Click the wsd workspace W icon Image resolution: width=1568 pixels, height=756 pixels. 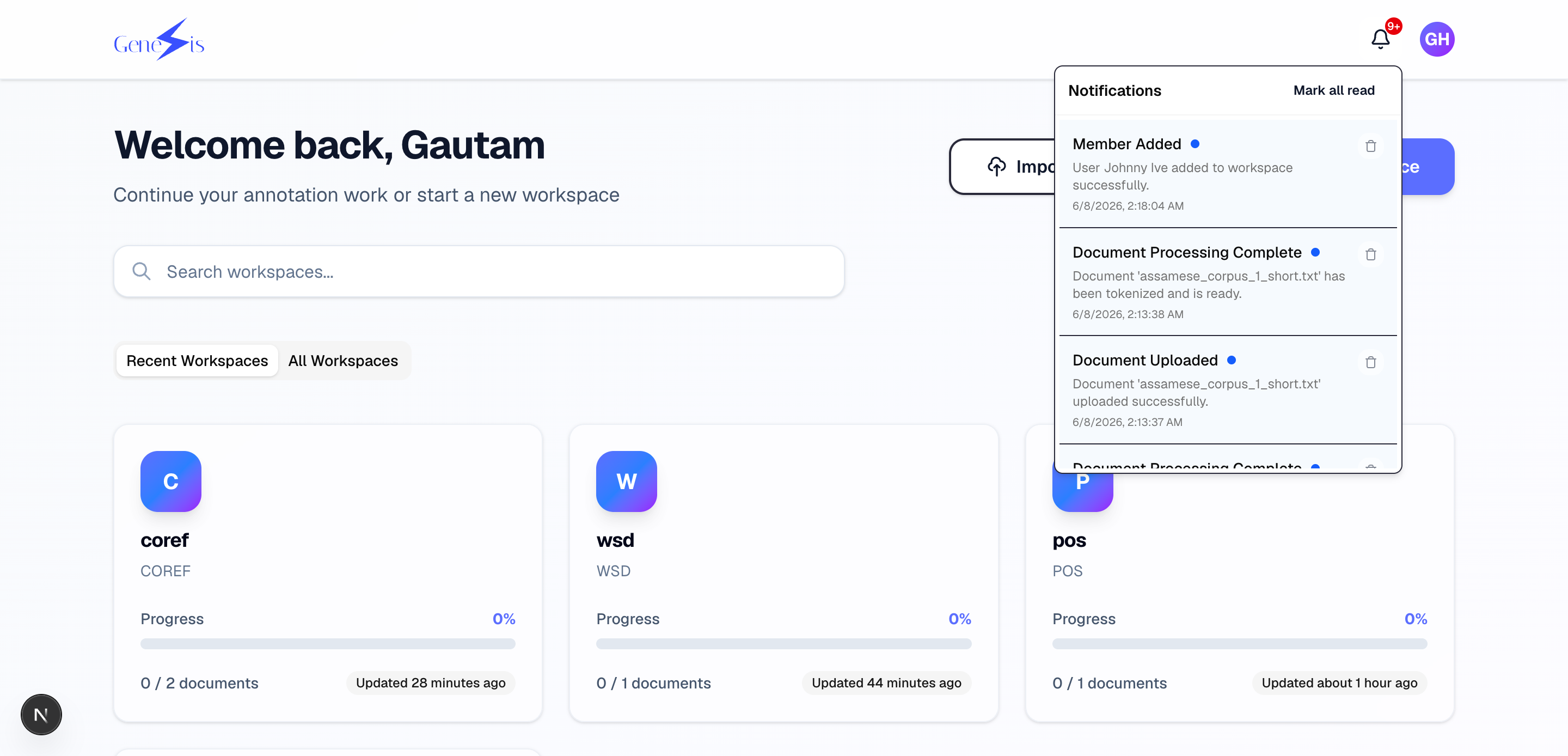pos(626,481)
